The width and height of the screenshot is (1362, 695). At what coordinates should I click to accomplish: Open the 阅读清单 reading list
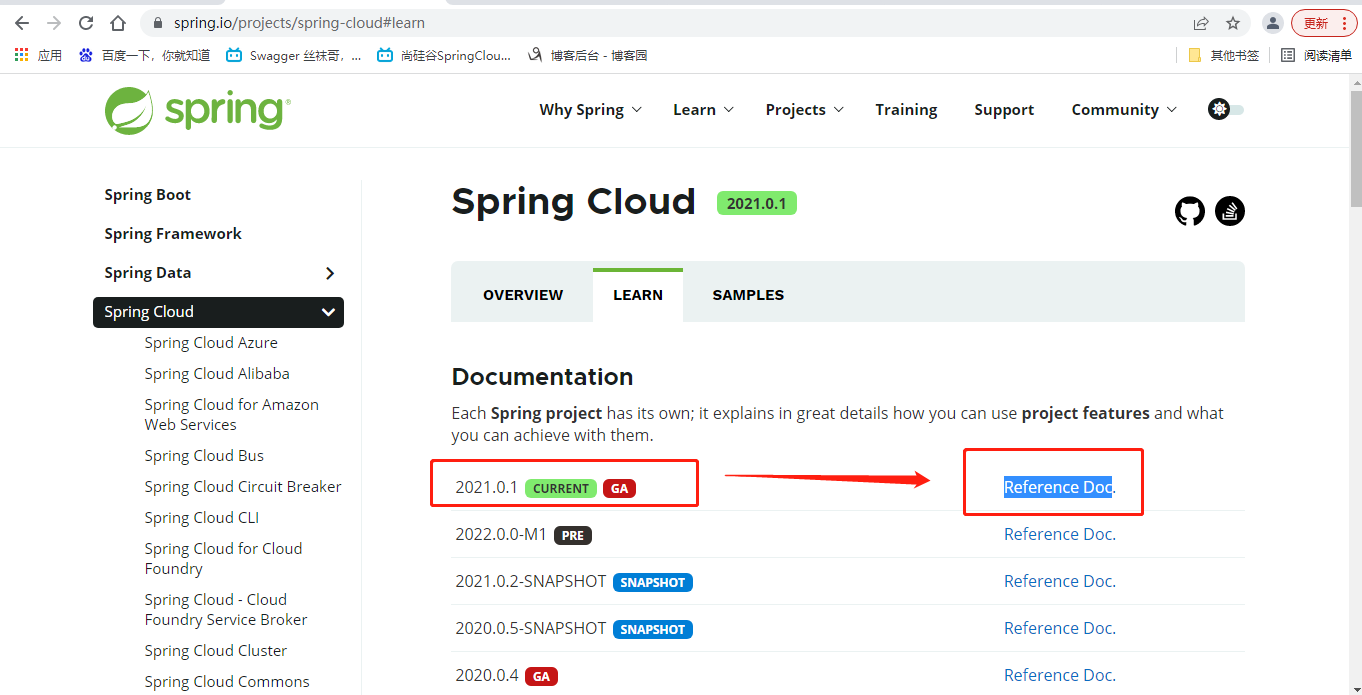click(1316, 55)
